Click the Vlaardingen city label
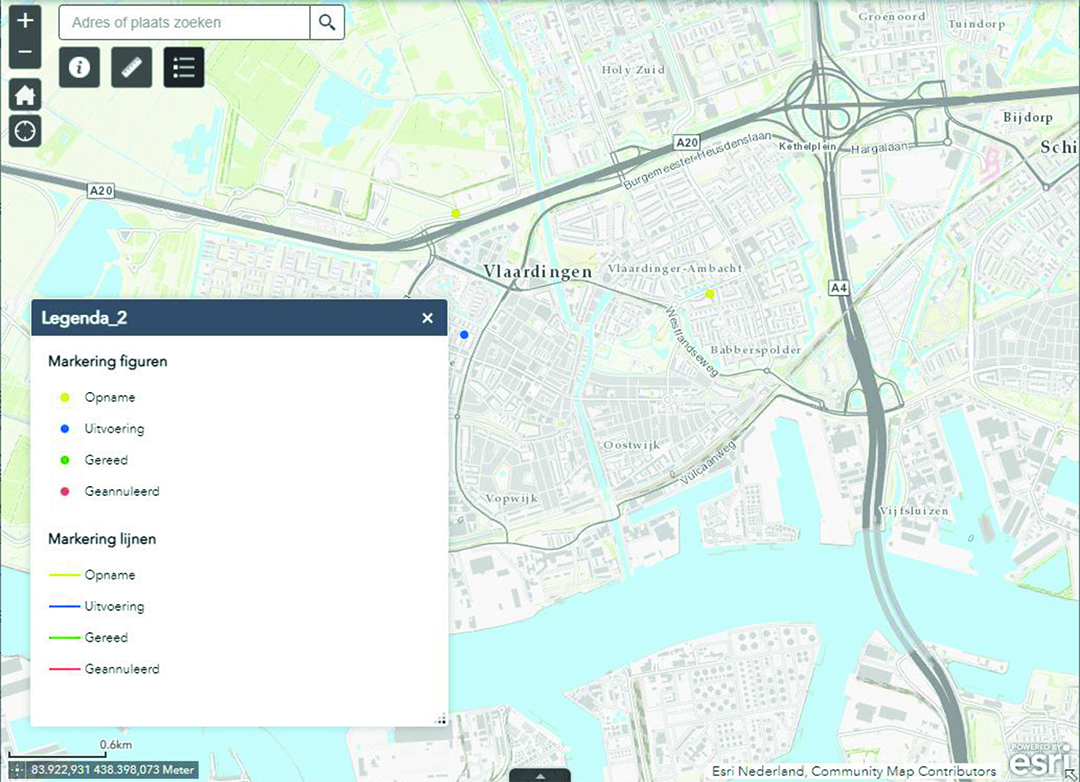This screenshot has width=1080, height=782. click(537, 271)
